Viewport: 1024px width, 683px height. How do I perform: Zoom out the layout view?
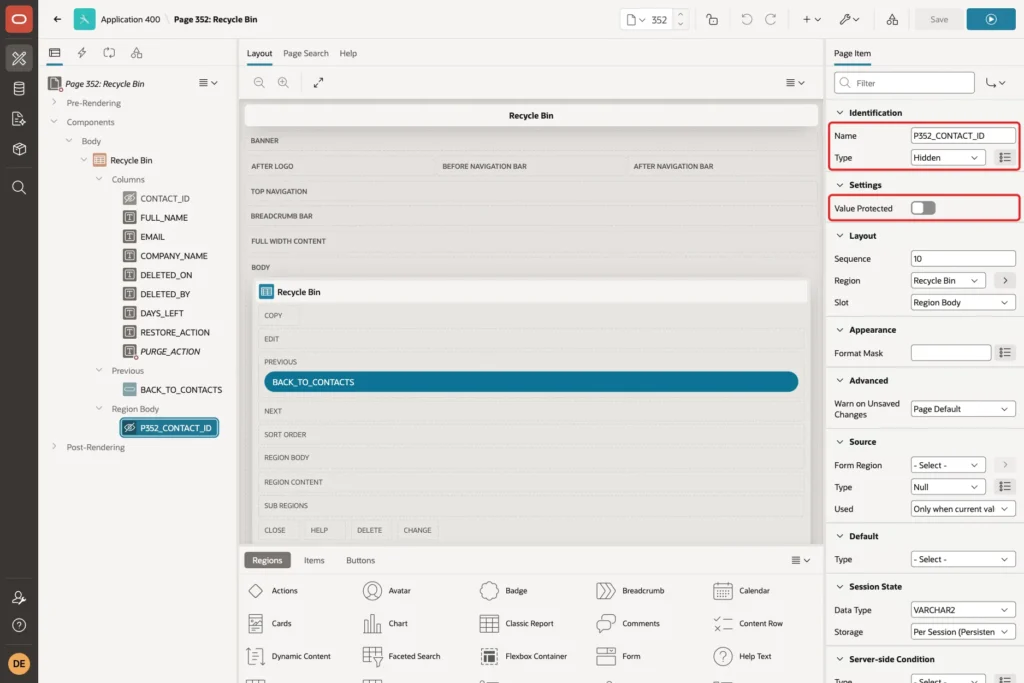[259, 82]
